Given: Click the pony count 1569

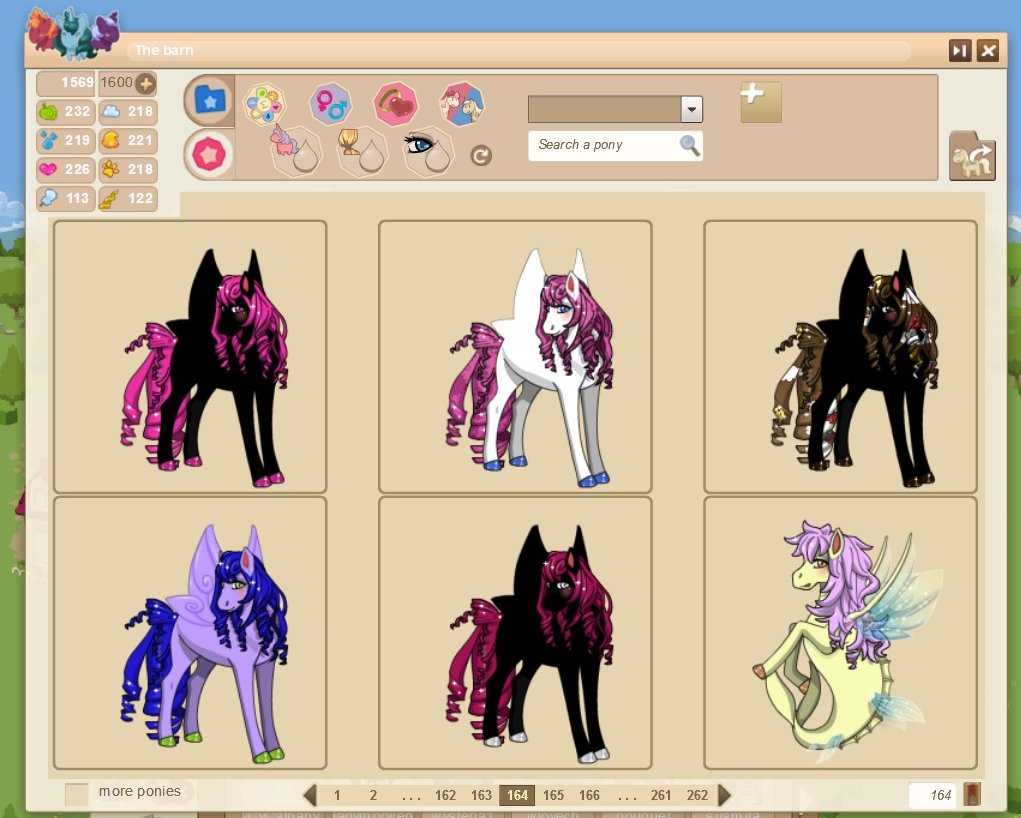Looking at the screenshot, I should click(66, 83).
